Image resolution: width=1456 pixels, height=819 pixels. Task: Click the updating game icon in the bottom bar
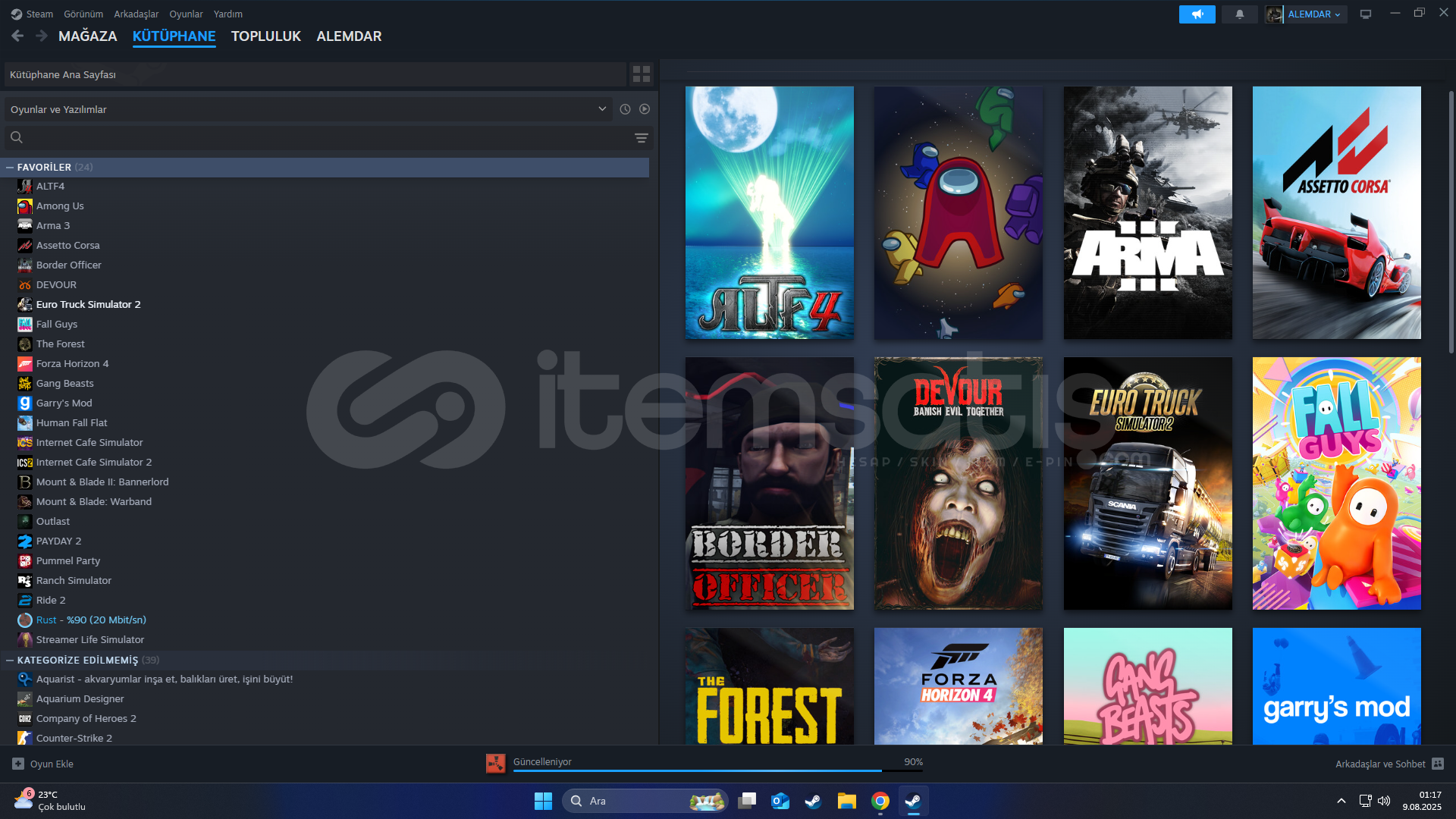pos(496,764)
